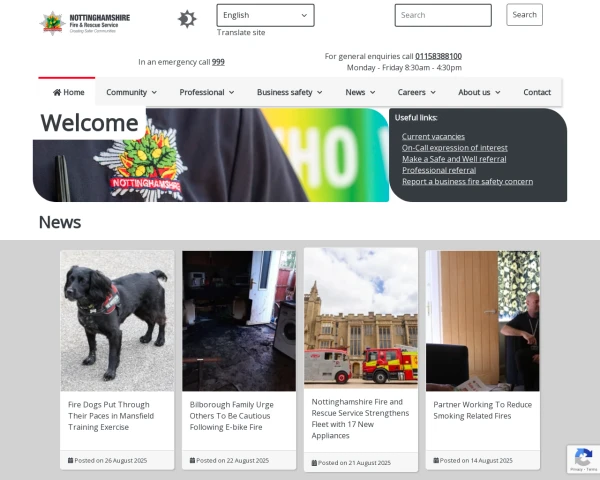Open the burnt room e-bike fire photo

click(239, 321)
